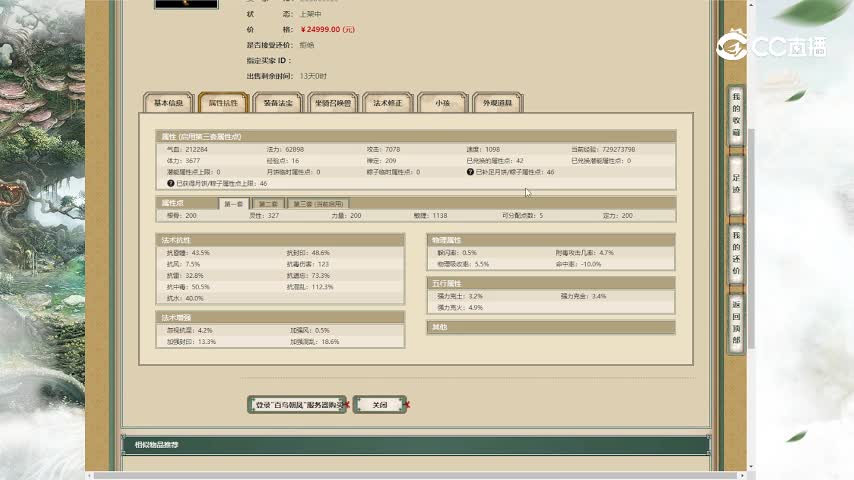
Task: Click the horizontal page scrollbar
Action: (x=416, y=476)
